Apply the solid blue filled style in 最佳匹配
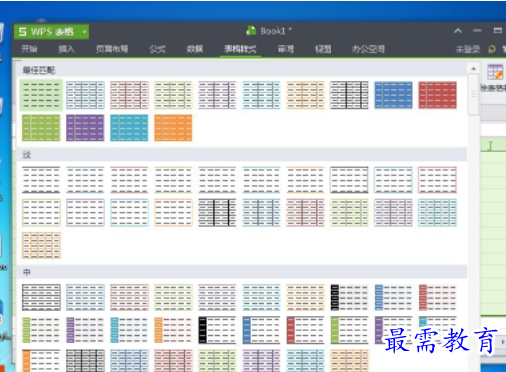The image size is (506, 372). pos(393,95)
